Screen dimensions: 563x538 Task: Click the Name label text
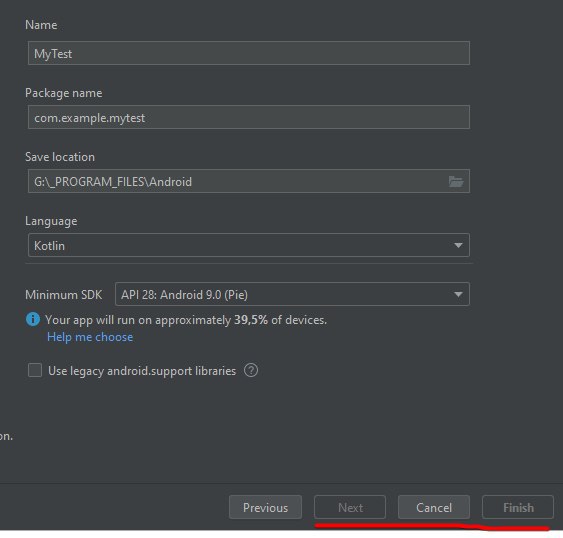[x=41, y=25]
